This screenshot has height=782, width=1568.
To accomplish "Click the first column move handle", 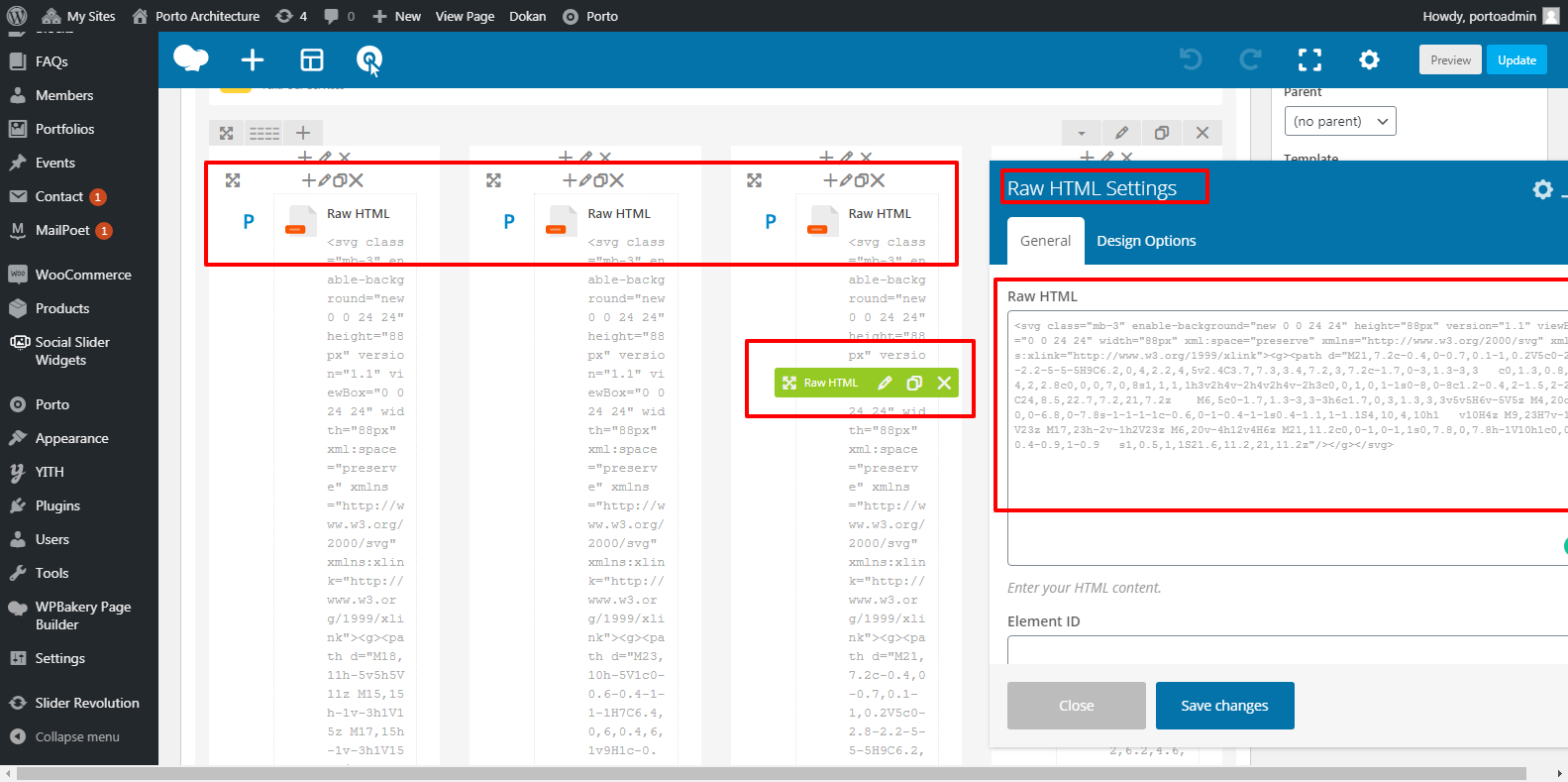I will point(233,180).
